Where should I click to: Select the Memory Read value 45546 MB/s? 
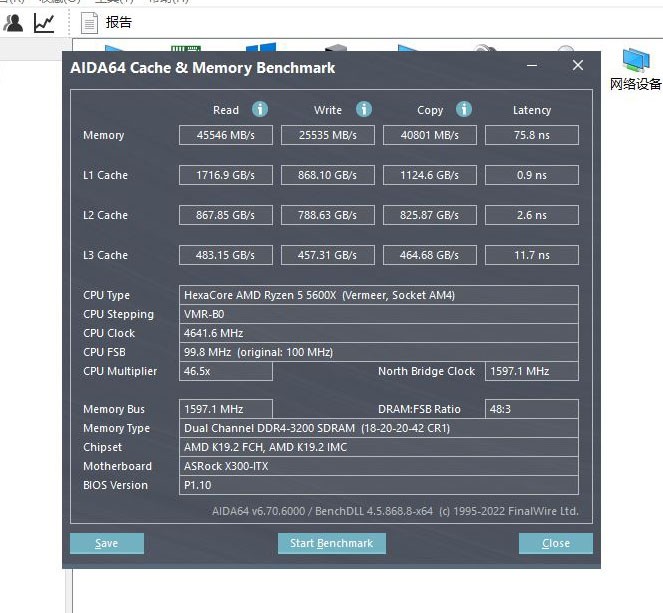[x=226, y=135]
